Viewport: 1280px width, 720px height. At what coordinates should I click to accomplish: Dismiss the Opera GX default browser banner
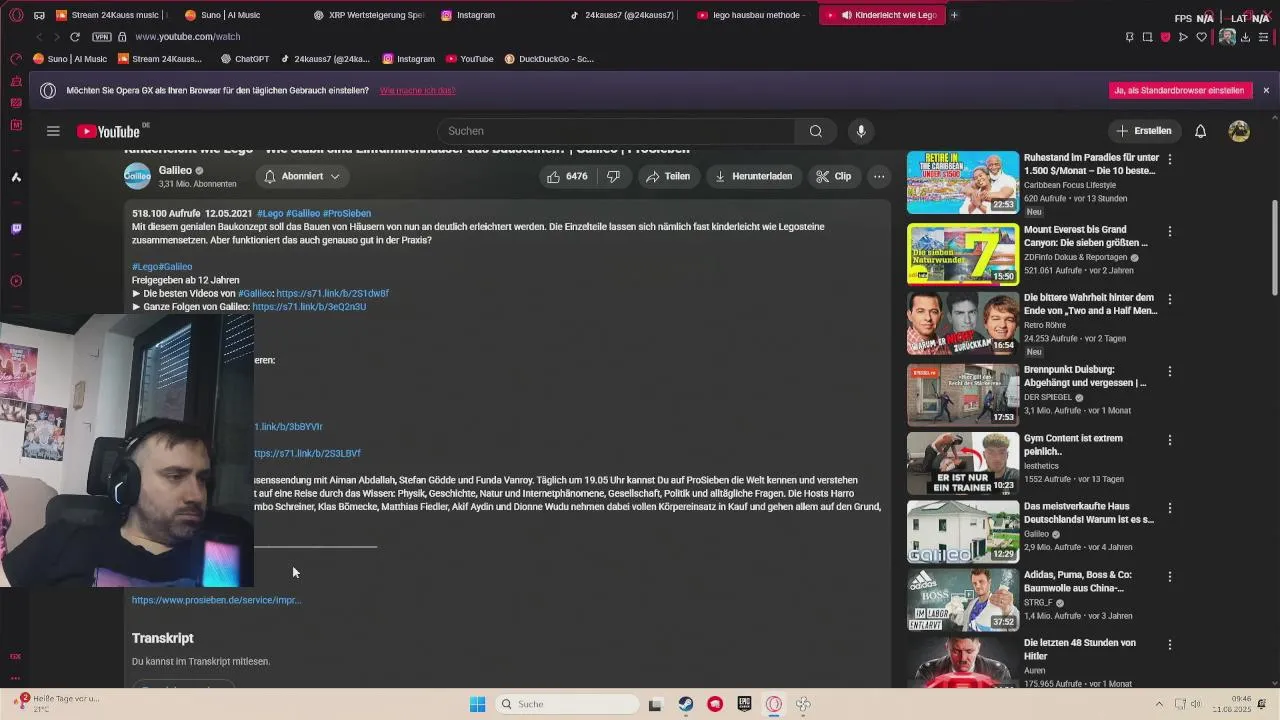click(1266, 90)
